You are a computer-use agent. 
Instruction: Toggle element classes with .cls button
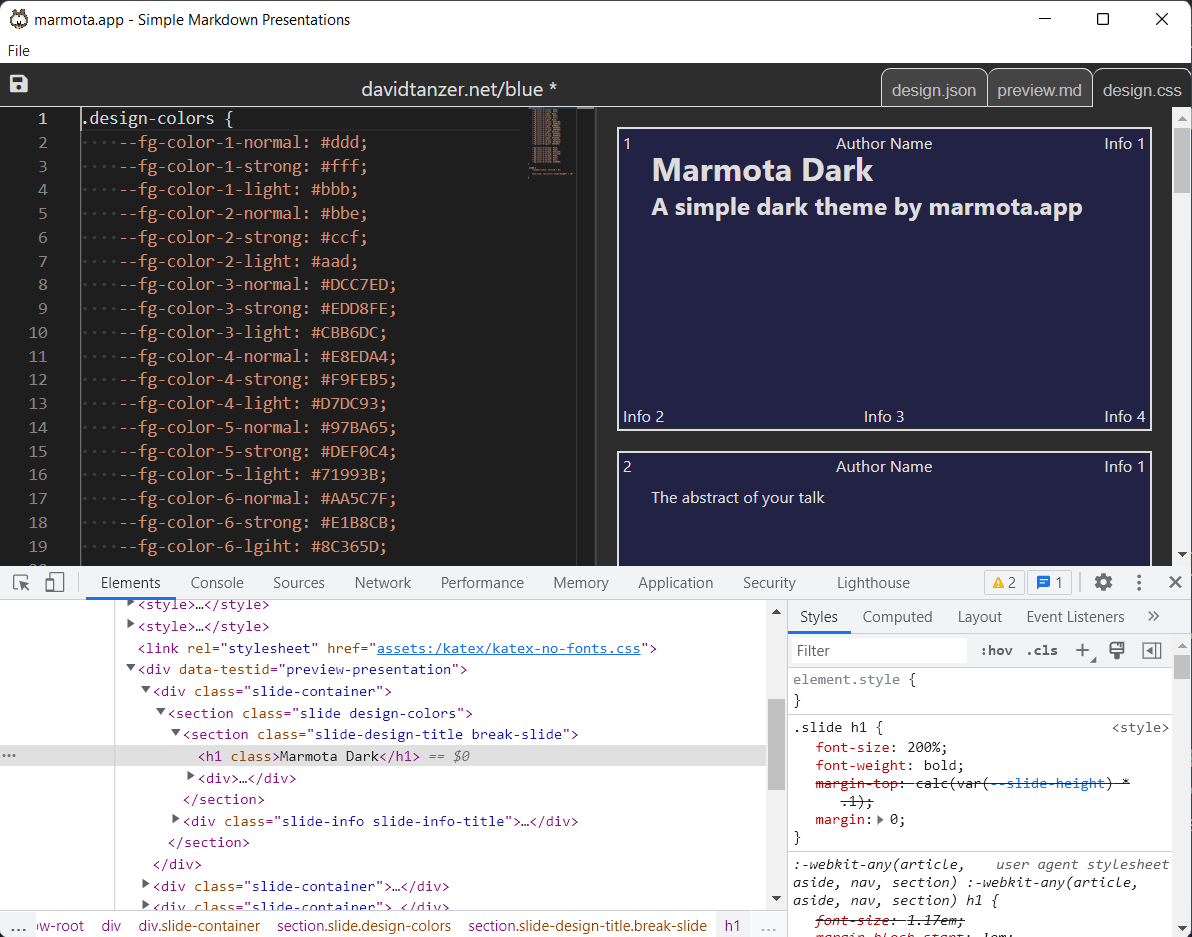(1042, 650)
